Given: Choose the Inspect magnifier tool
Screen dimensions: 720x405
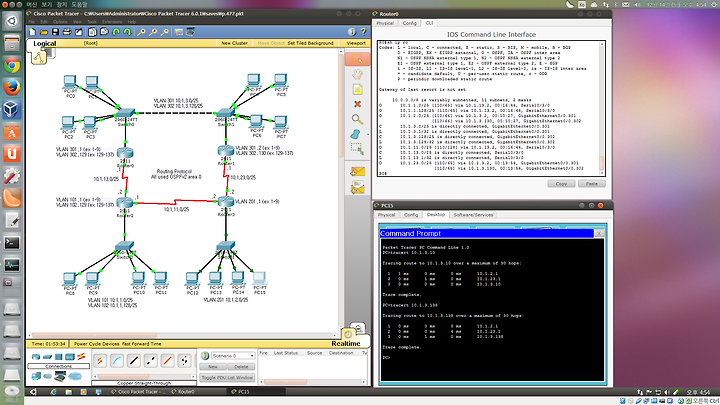Looking at the screenshot, I should click(357, 119).
